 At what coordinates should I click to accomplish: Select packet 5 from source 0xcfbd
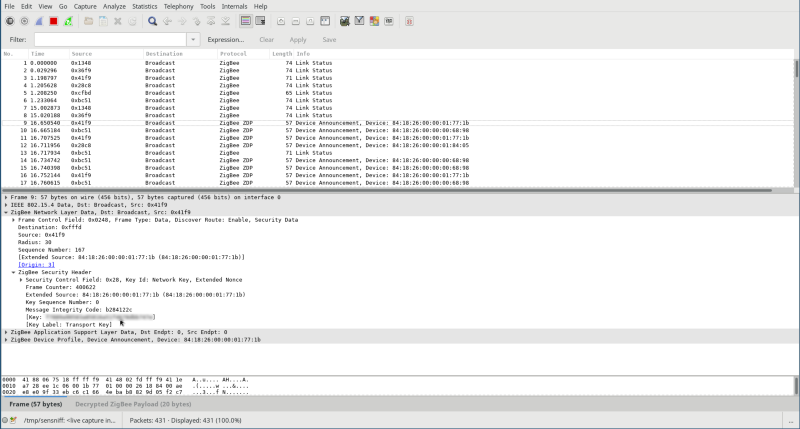click(x=398, y=93)
